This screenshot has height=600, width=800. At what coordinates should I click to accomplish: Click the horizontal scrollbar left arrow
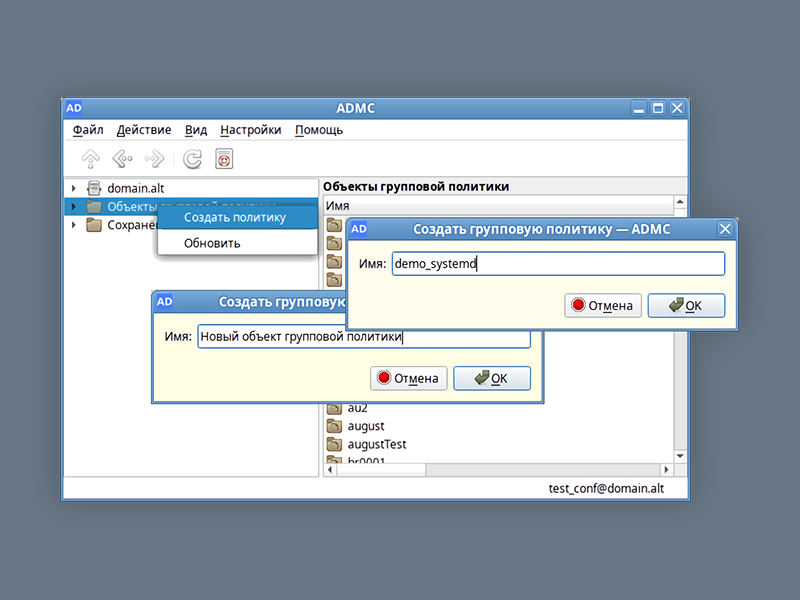pos(330,469)
